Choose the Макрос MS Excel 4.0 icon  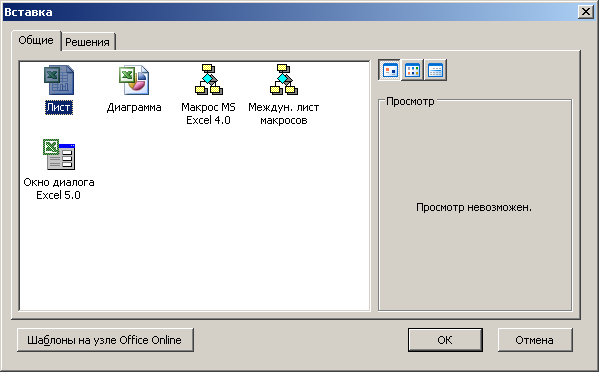coord(209,79)
